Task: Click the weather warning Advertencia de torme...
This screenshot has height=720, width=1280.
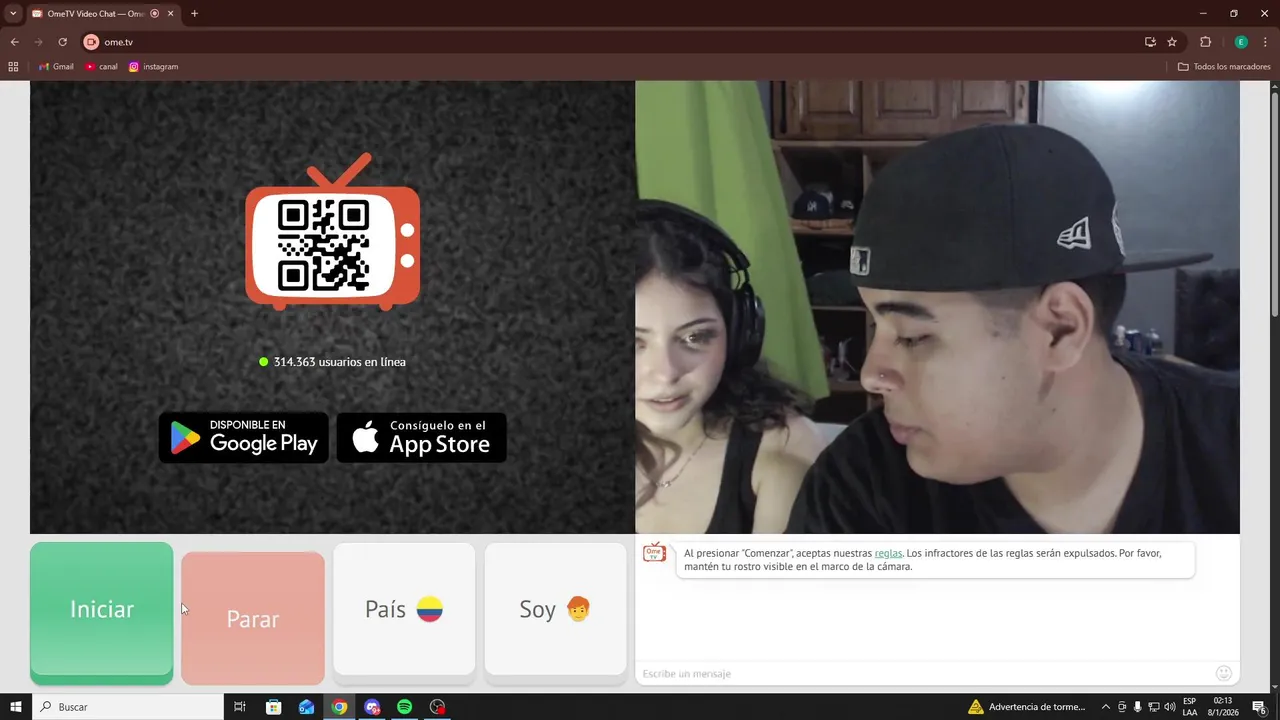Action: [x=1026, y=707]
